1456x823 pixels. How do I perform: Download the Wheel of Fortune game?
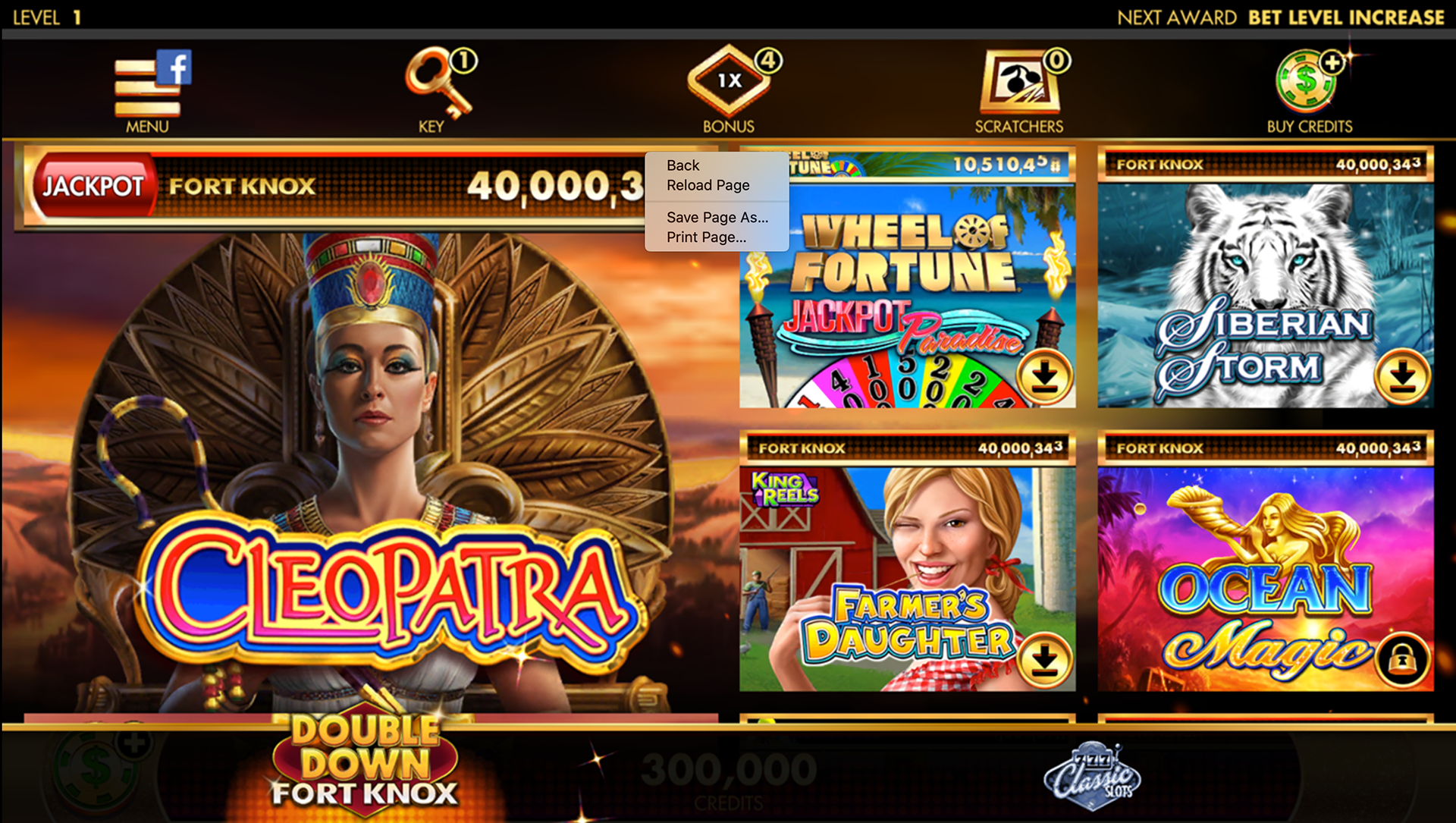(x=1045, y=376)
